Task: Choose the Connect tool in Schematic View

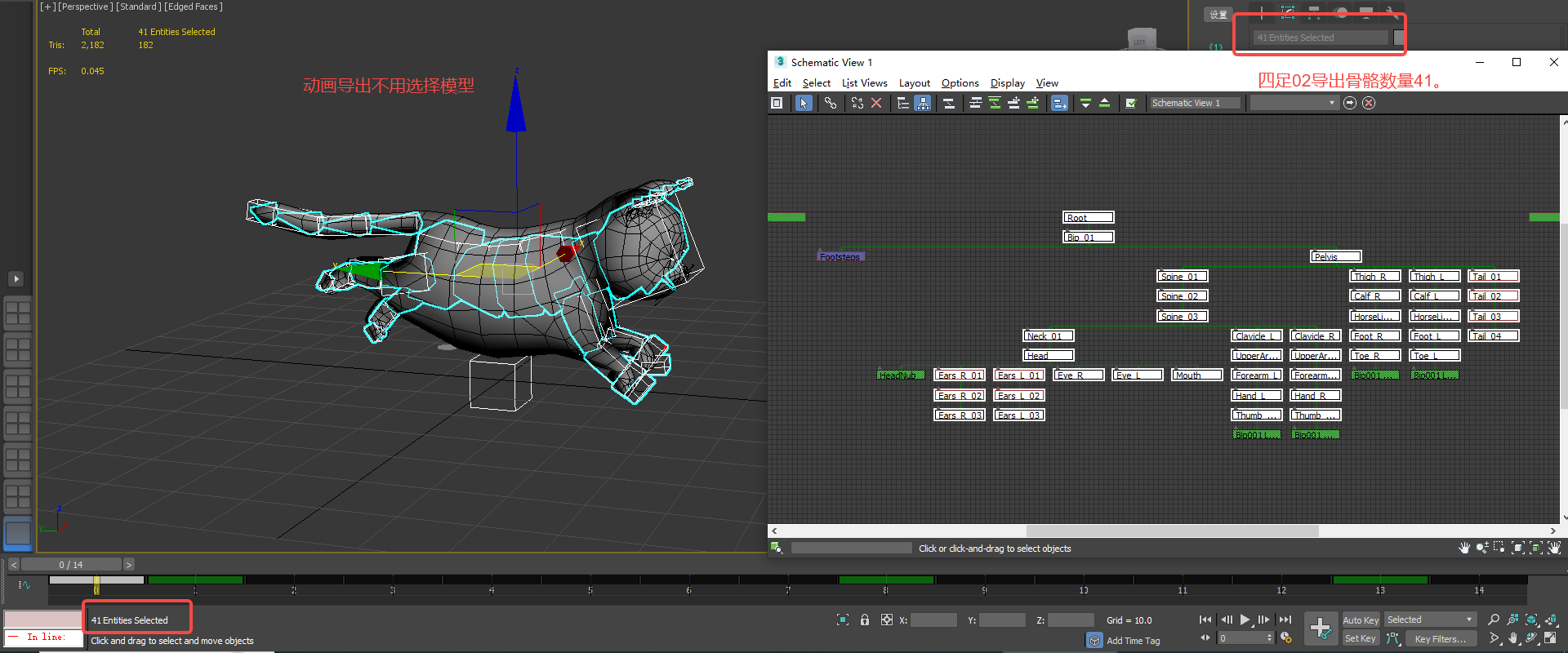Action: 831,103
